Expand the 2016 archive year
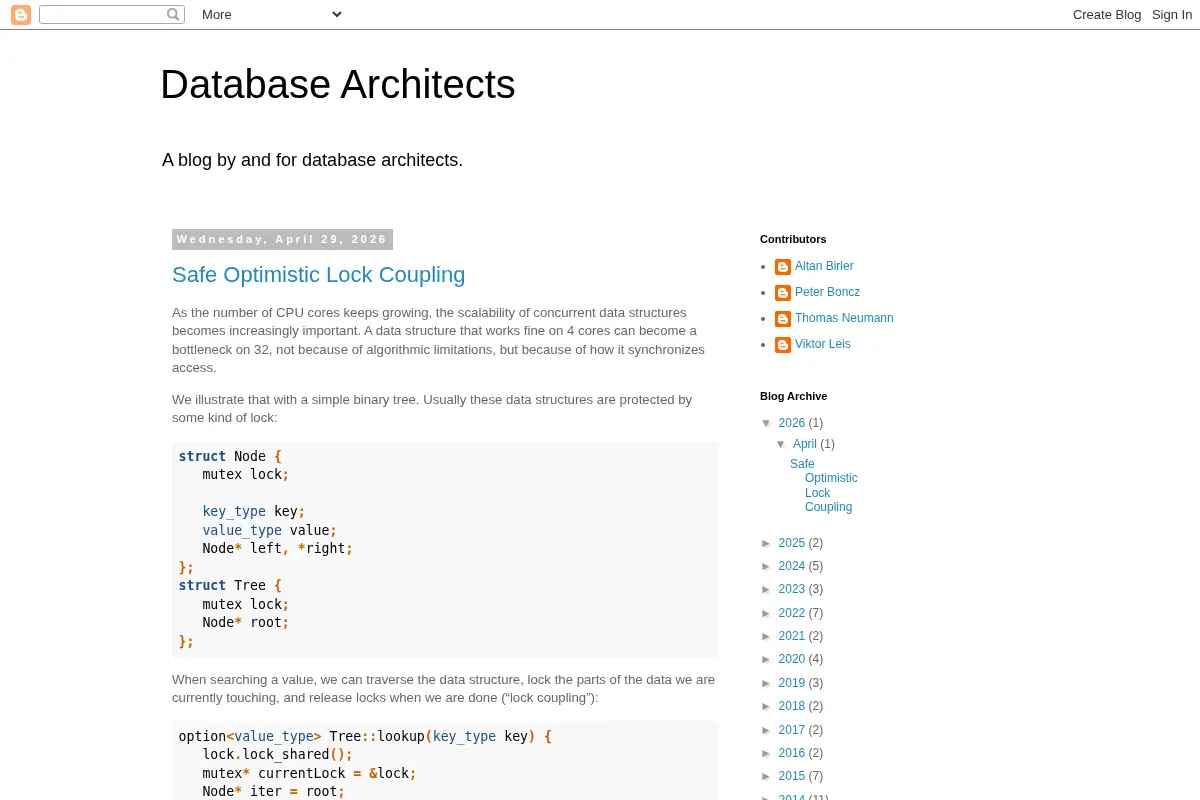1200x800 pixels. (767, 754)
